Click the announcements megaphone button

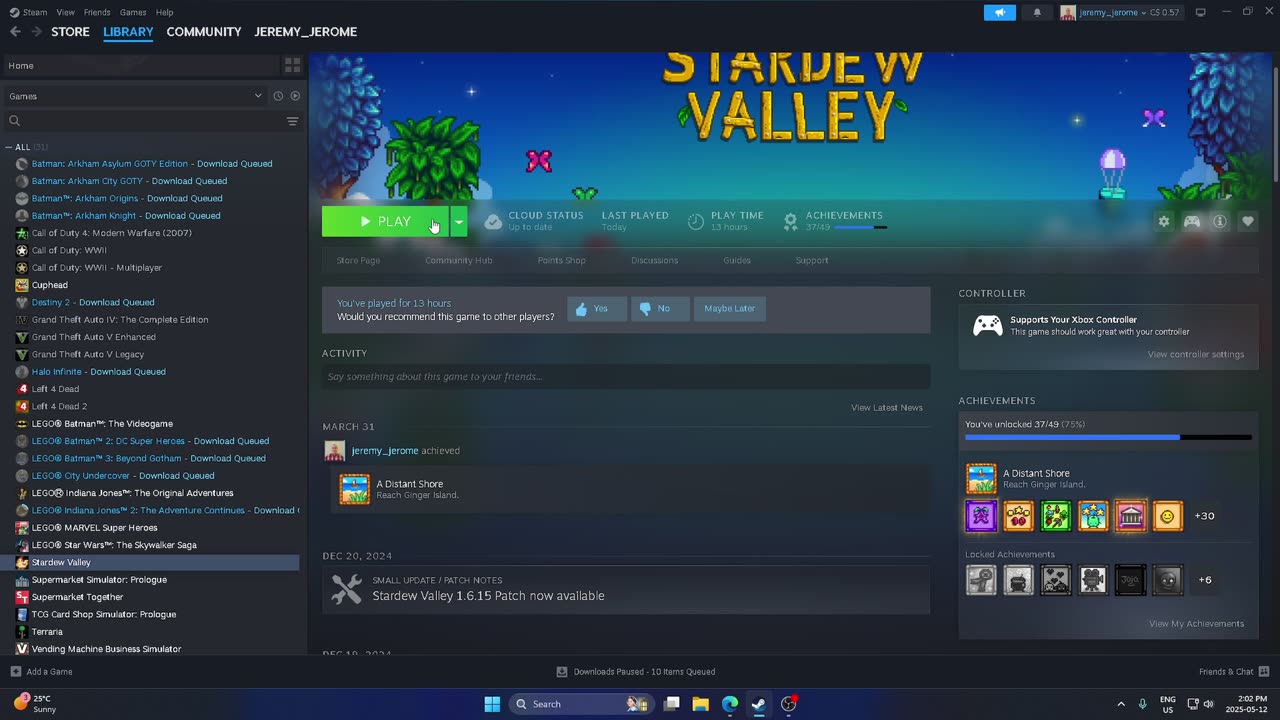[1000, 12]
